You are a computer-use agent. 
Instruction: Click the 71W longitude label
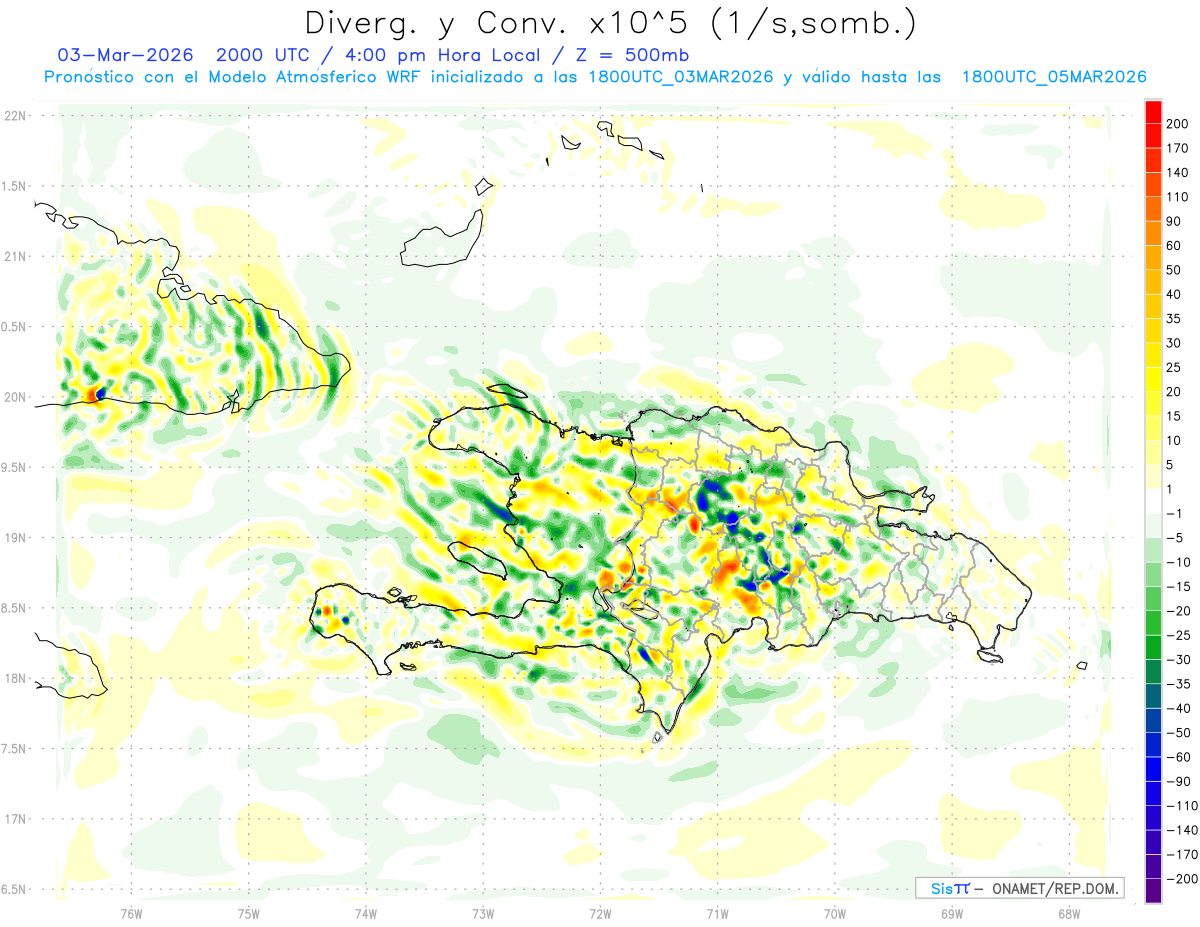717,913
